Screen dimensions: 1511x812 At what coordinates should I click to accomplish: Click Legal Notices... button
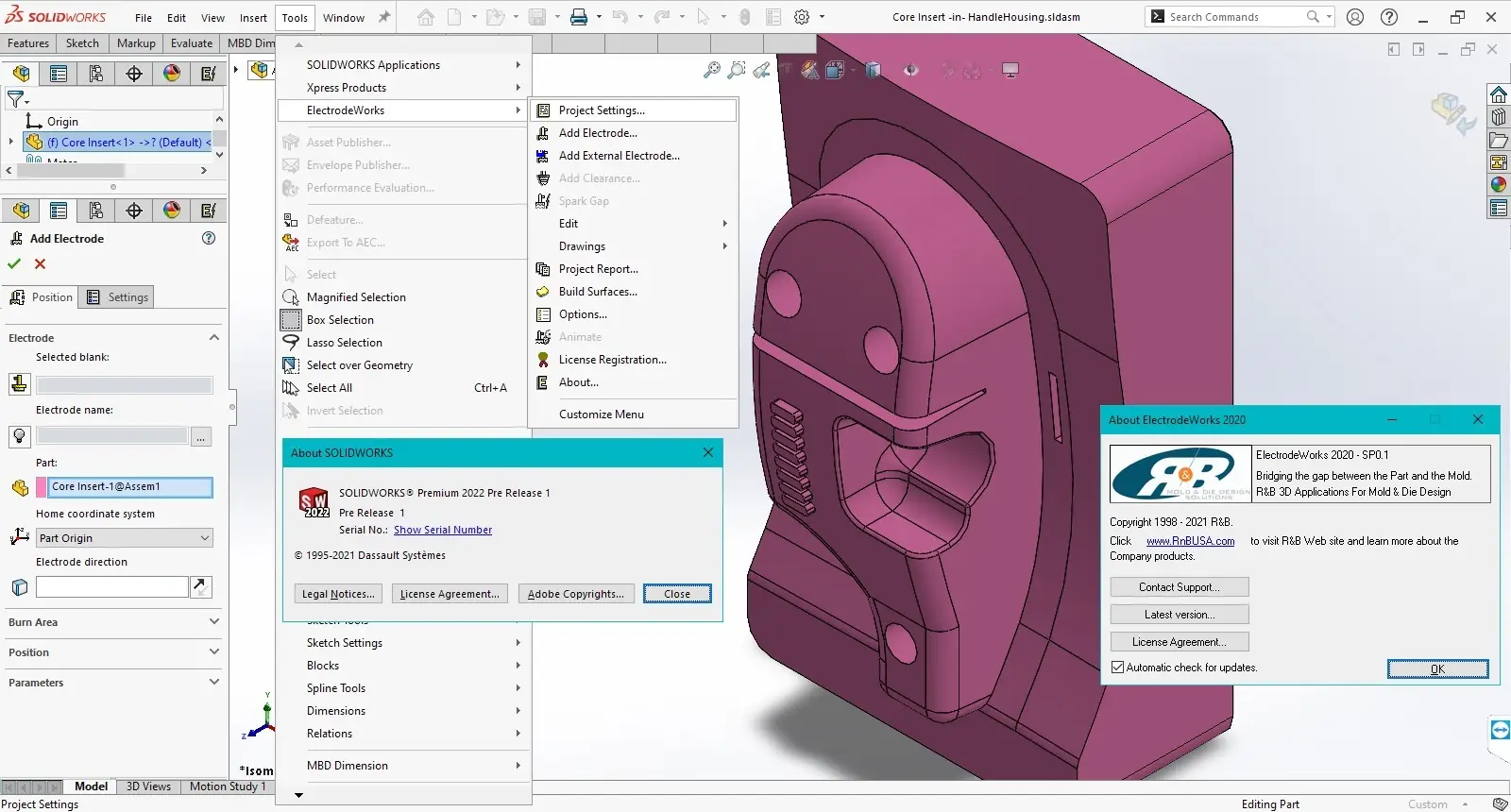coord(338,594)
